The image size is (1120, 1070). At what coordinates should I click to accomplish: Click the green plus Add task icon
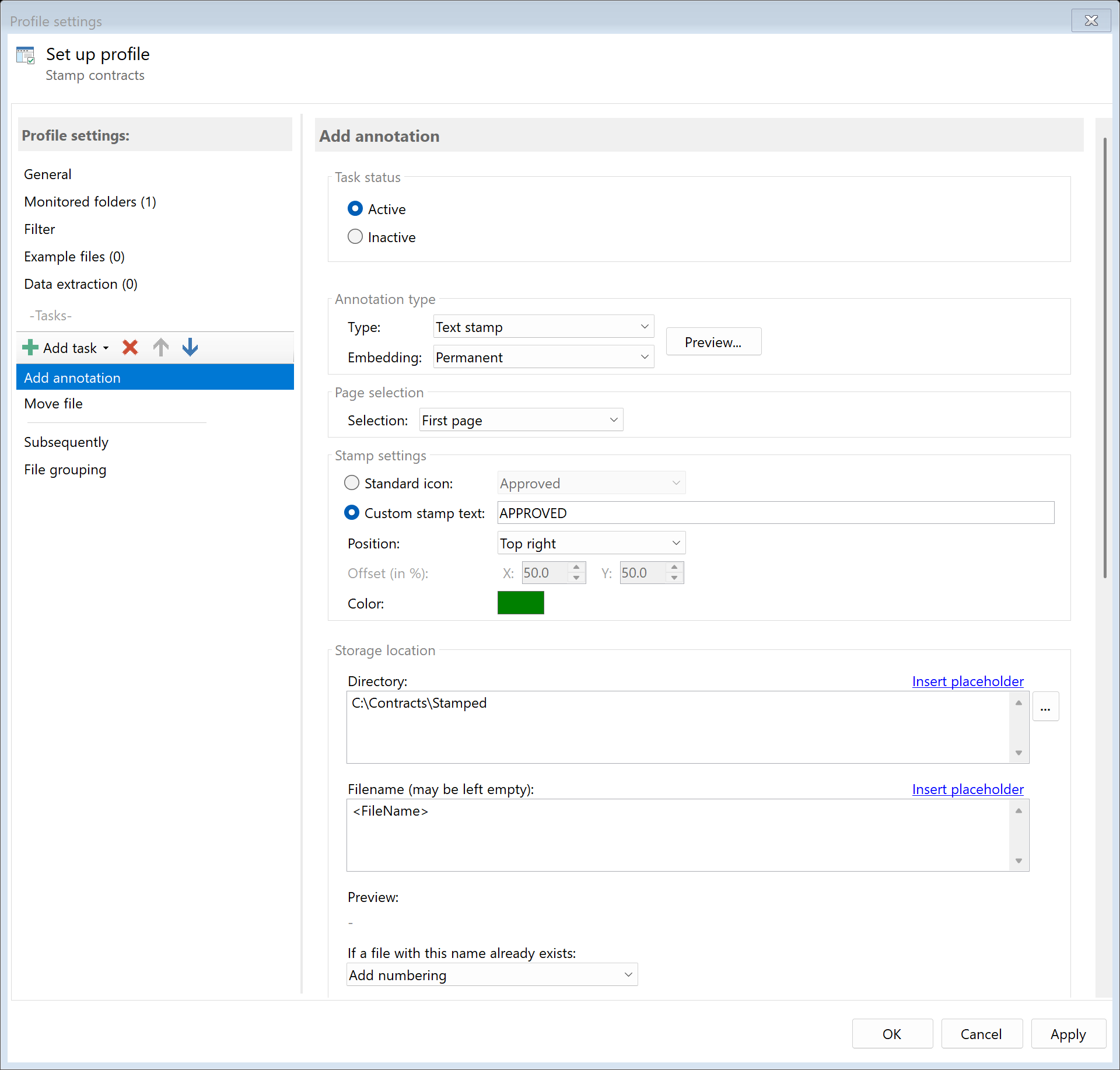pos(30,348)
